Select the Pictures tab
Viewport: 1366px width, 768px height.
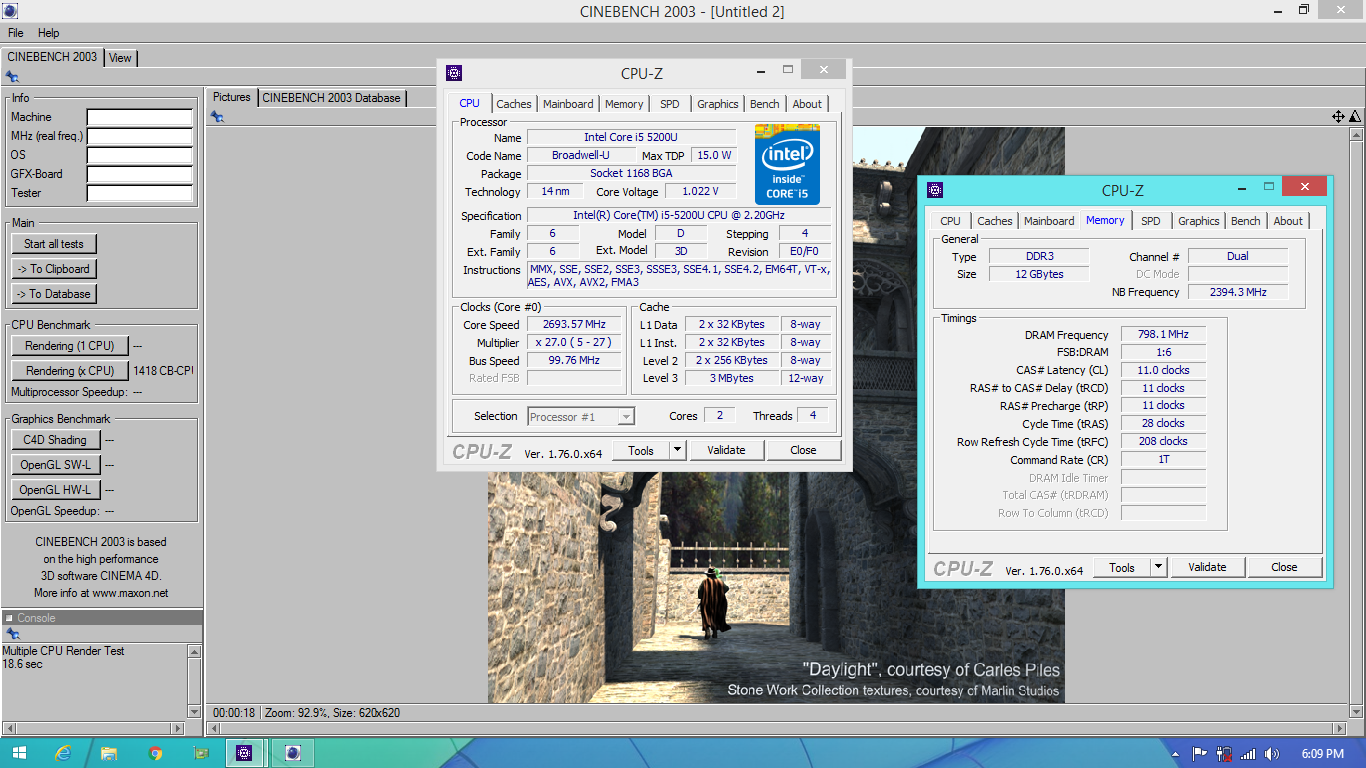click(232, 97)
